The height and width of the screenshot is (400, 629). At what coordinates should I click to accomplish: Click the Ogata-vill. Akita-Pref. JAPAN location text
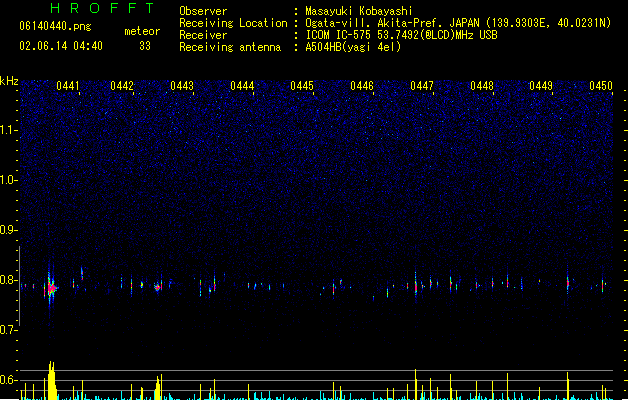point(458,23)
